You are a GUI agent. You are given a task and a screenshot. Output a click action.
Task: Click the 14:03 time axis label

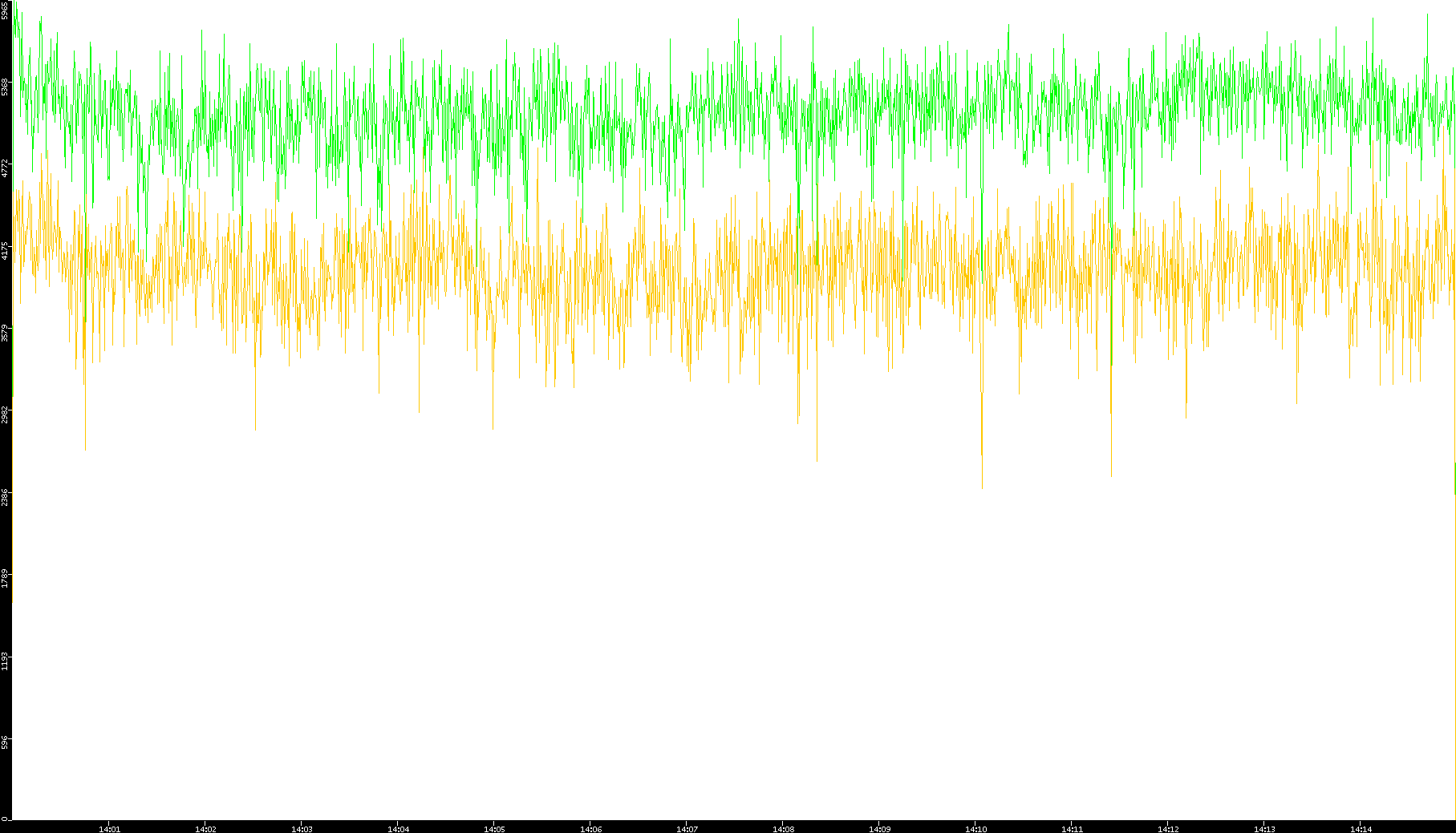click(302, 829)
